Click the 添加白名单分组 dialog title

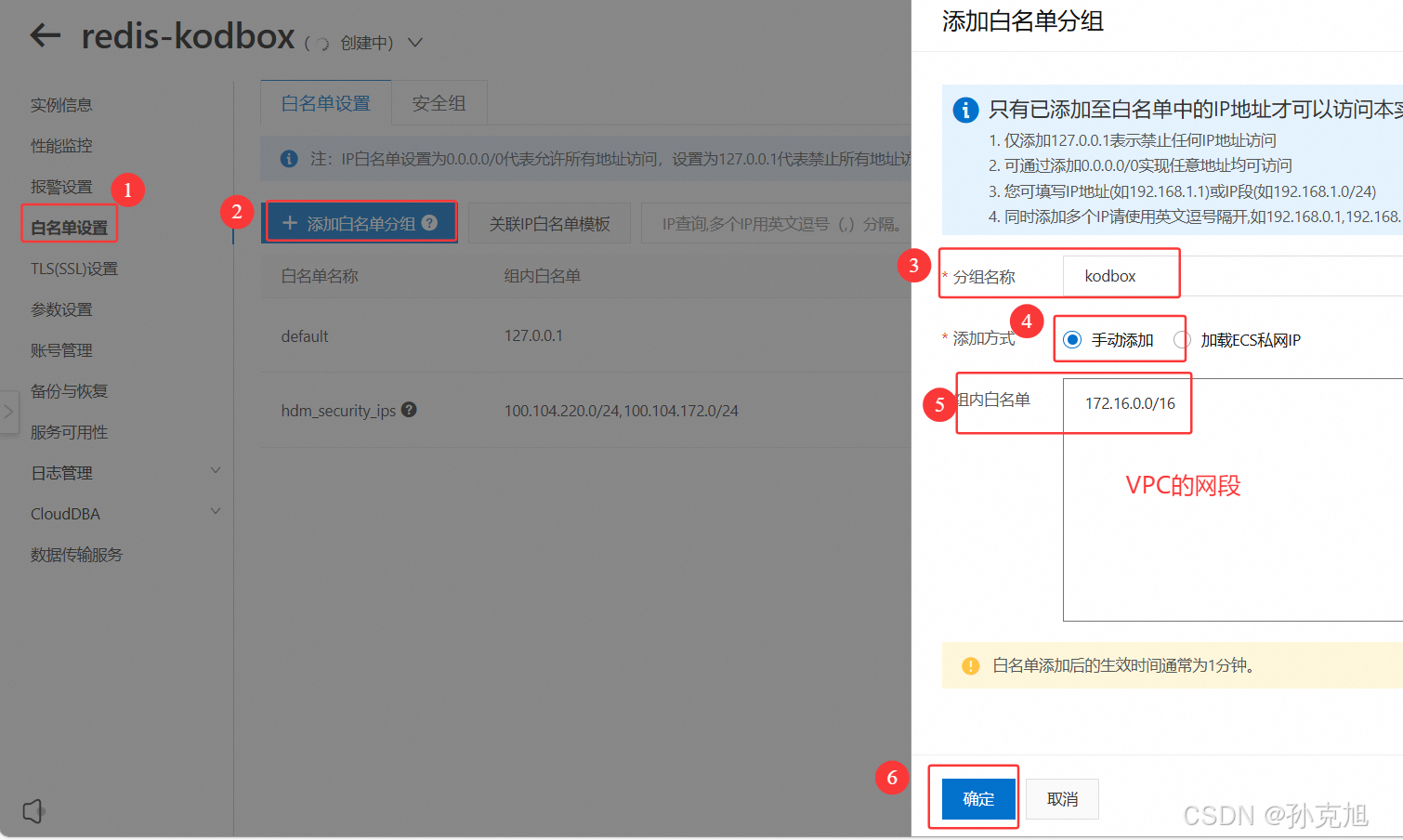1022,21
